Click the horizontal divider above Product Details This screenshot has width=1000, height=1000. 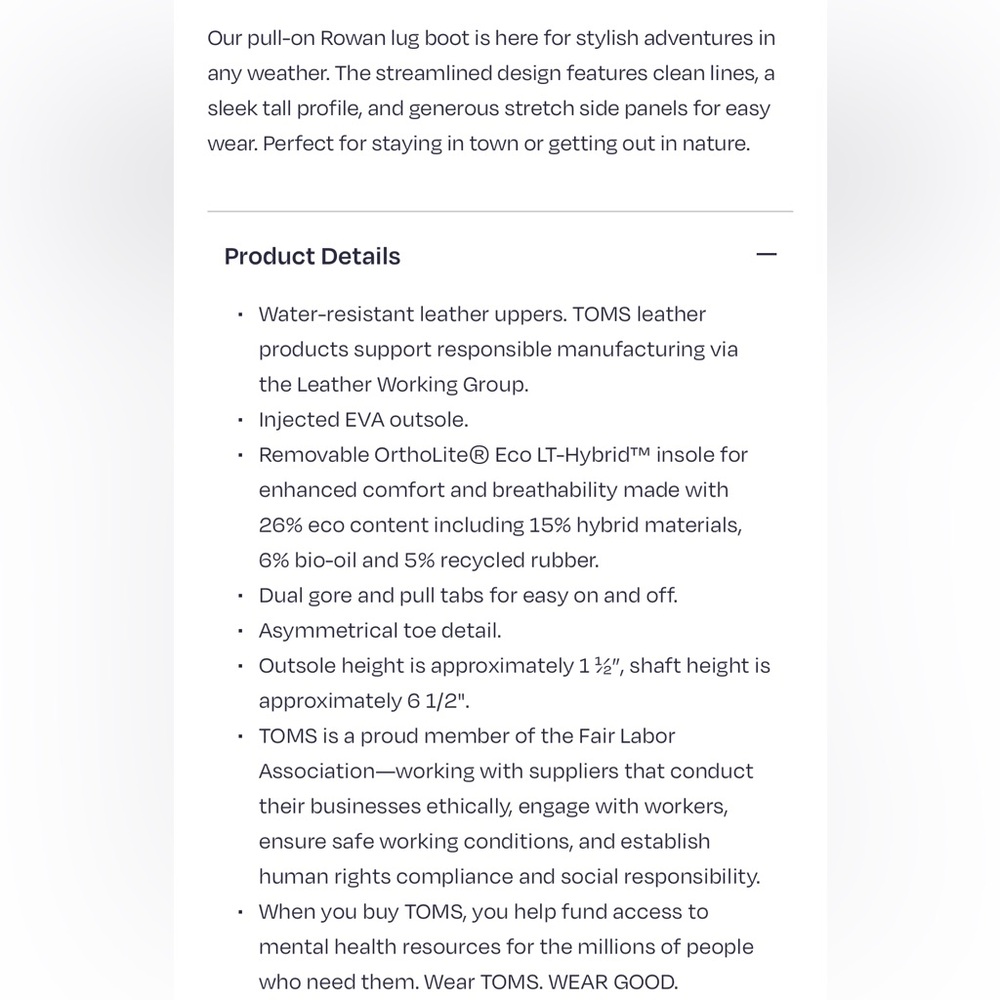click(500, 211)
